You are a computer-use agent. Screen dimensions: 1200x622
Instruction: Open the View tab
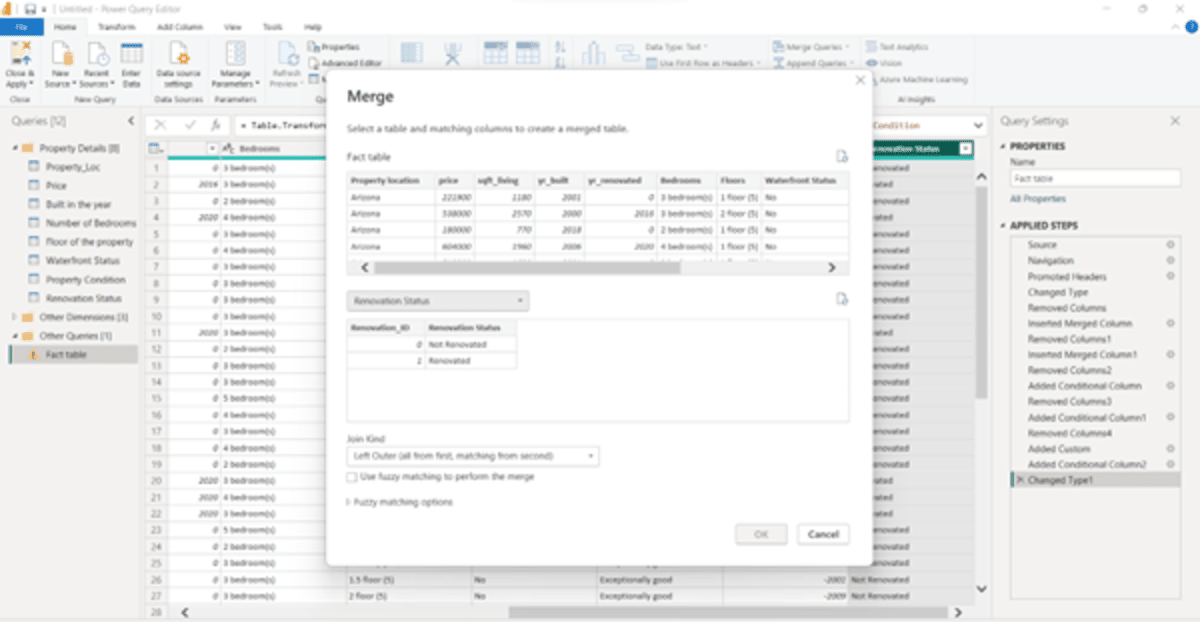click(x=233, y=27)
